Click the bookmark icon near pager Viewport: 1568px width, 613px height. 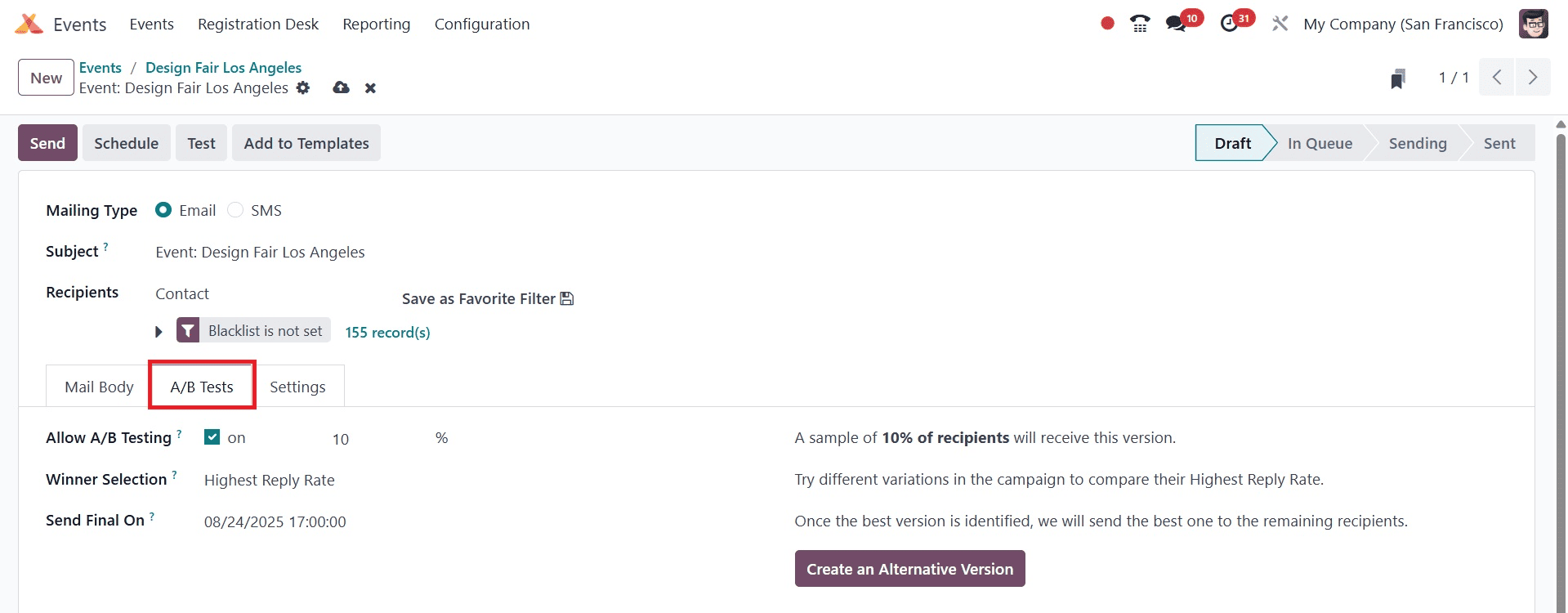pyautogui.click(x=1398, y=78)
